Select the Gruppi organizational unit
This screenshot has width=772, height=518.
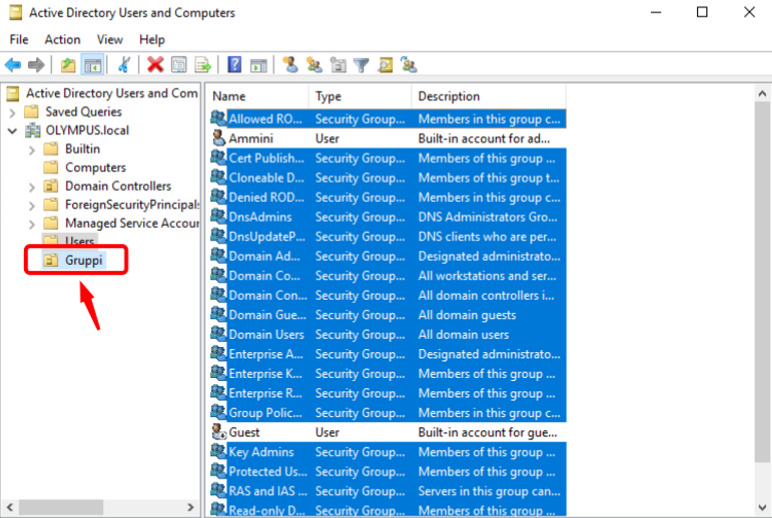pos(84,261)
